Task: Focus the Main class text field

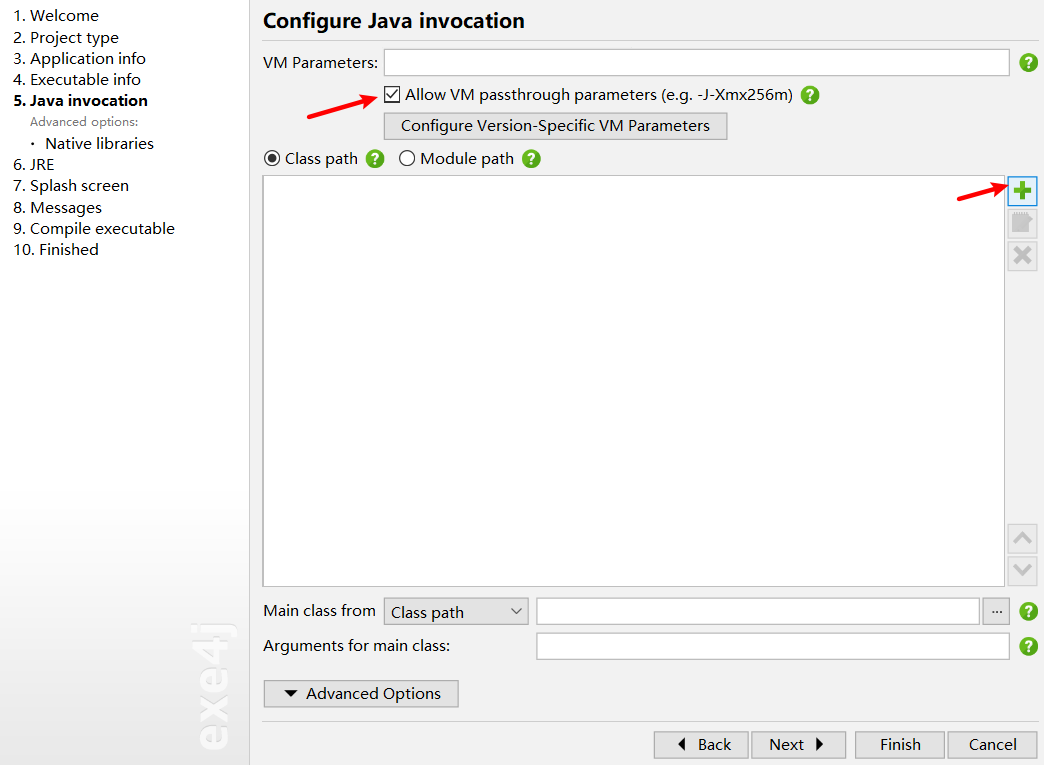Action: coord(758,611)
